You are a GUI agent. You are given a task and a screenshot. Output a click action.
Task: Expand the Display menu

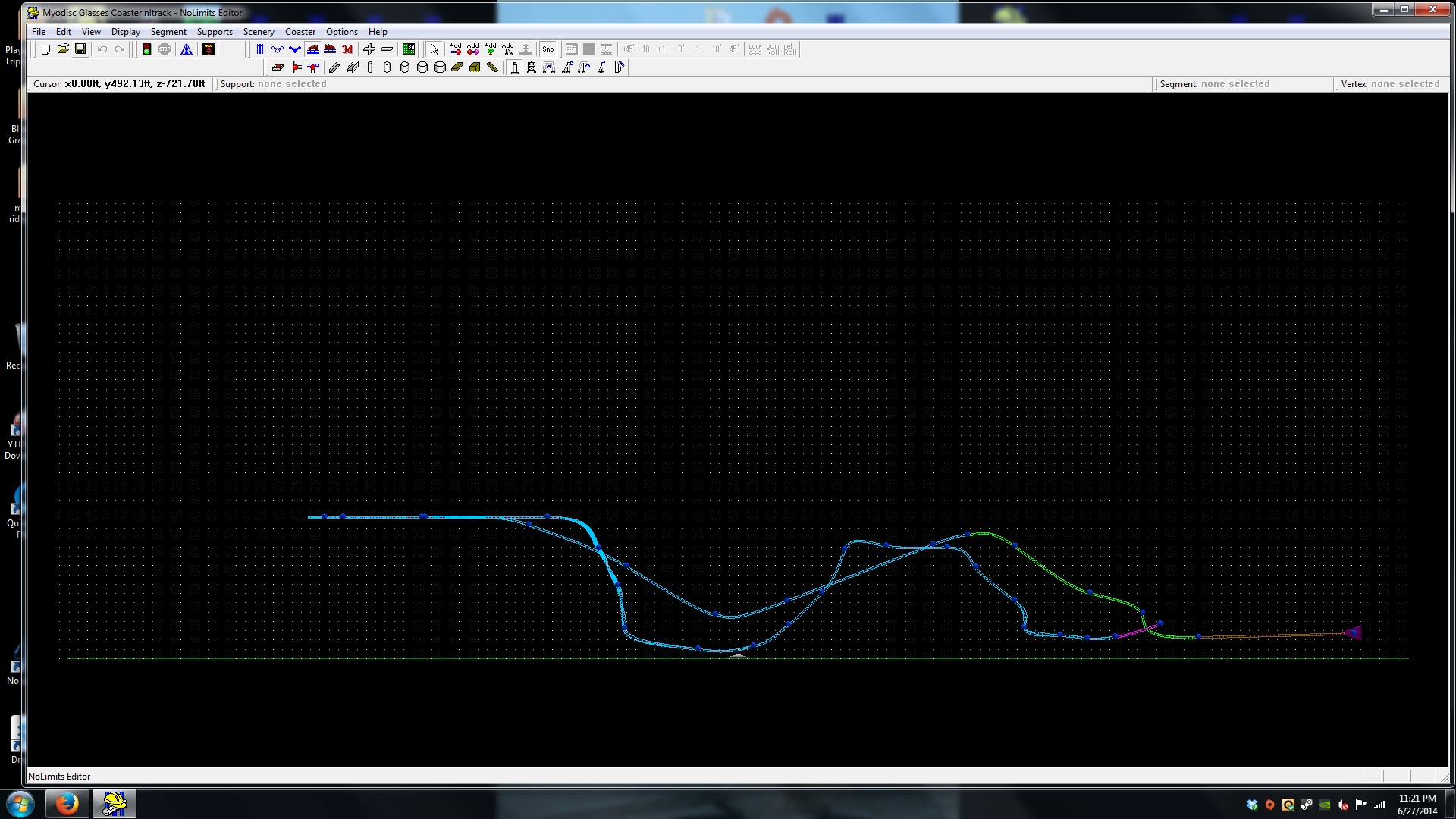tap(125, 32)
